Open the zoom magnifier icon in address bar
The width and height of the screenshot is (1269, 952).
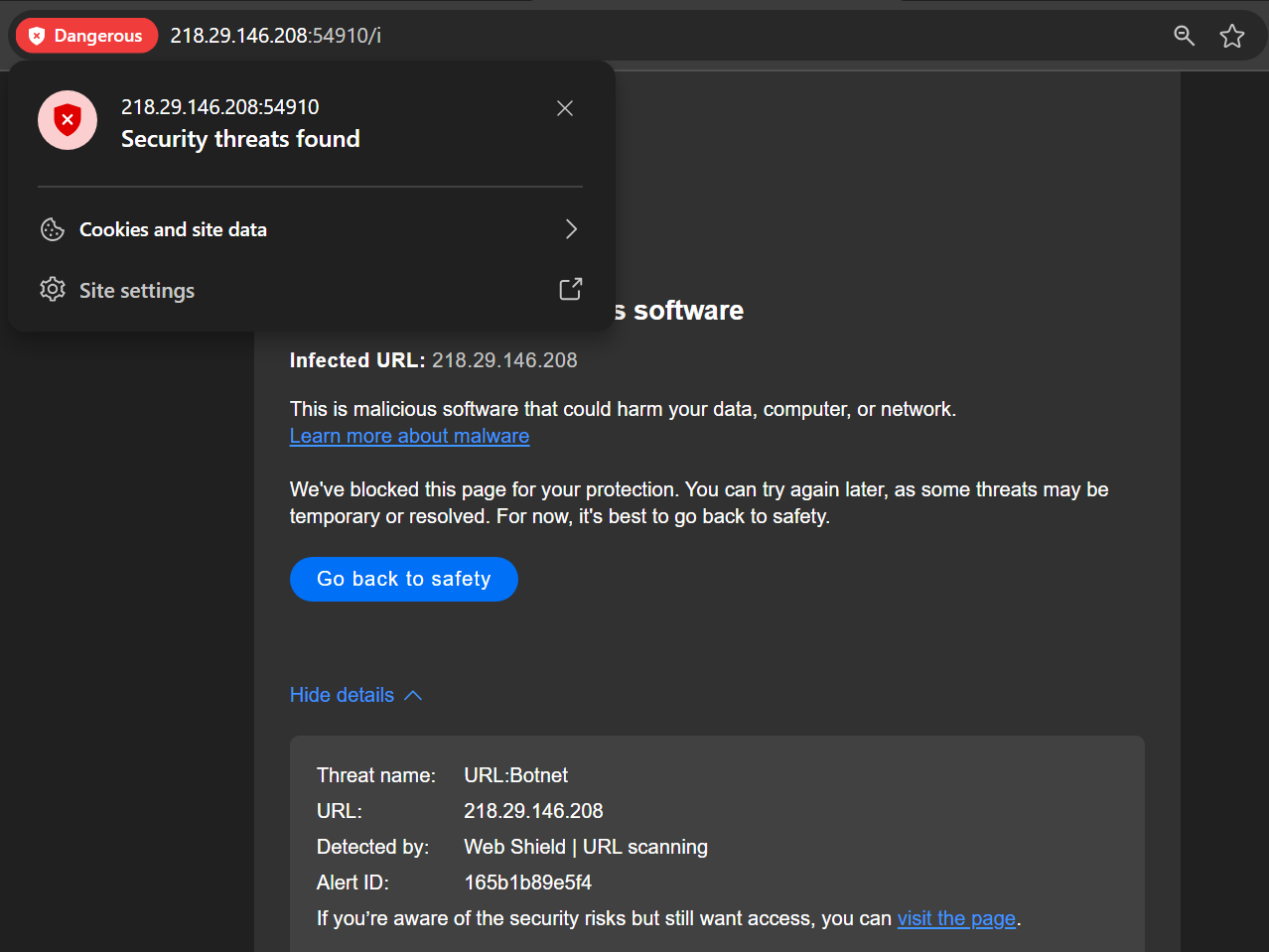coord(1184,36)
